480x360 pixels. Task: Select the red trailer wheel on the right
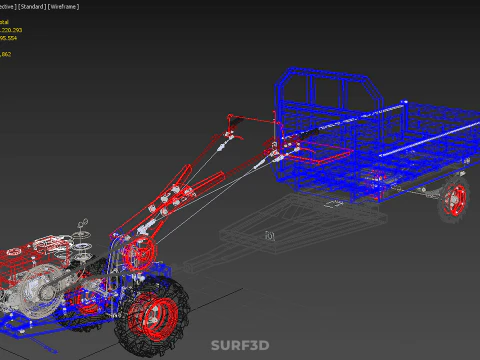[454, 199]
